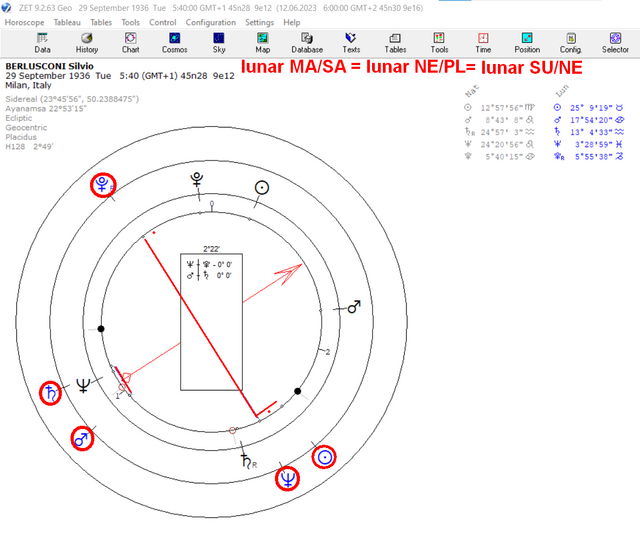This screenshot has width=640, height=544.
Task: Click the Ayanamsa 22°53'15" value
Action: pyautogui.click(x=46, y=109)
